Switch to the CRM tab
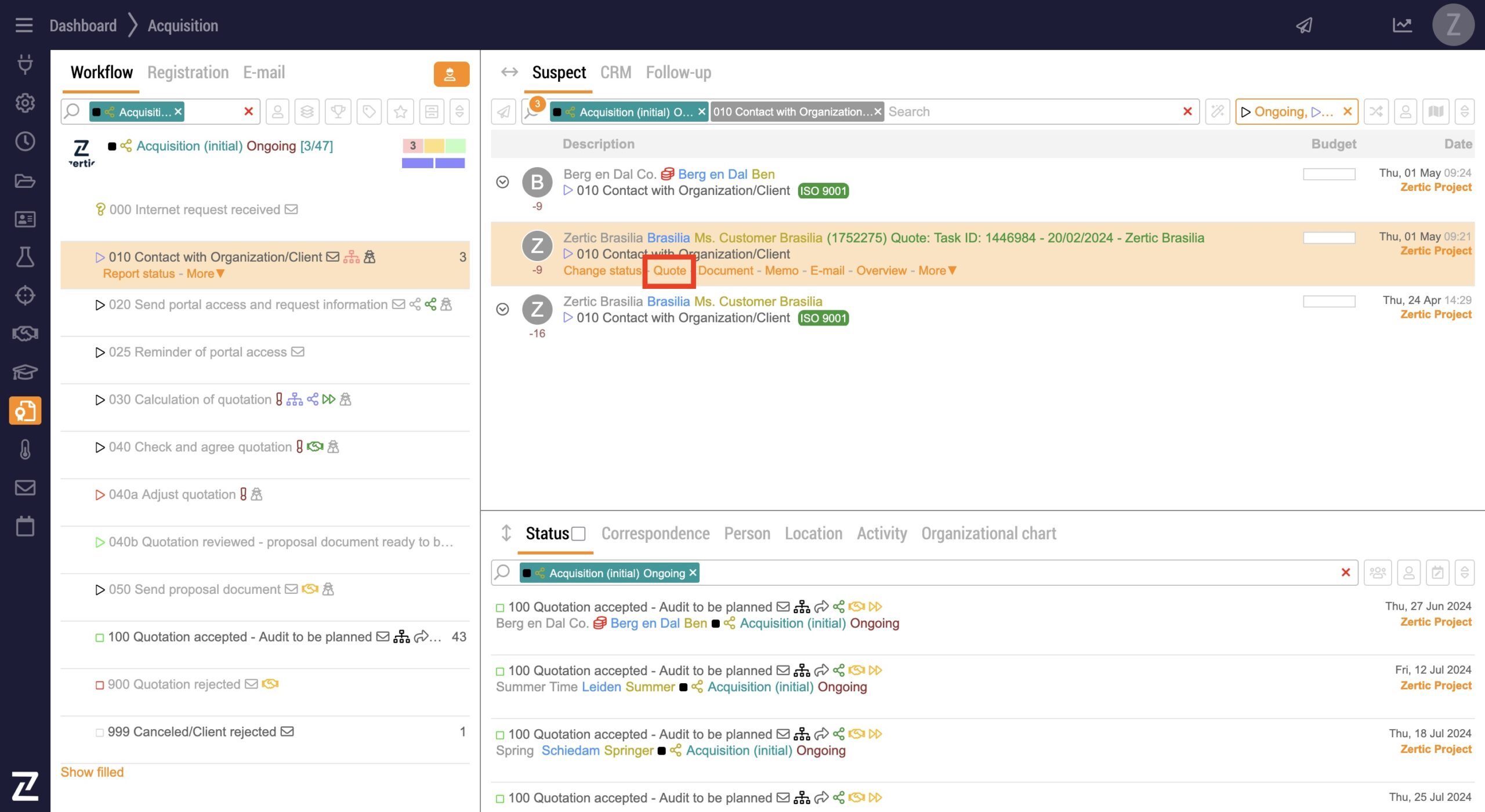Image resolution: width=1485 pixels, height=812 pixels. [615, 72]
